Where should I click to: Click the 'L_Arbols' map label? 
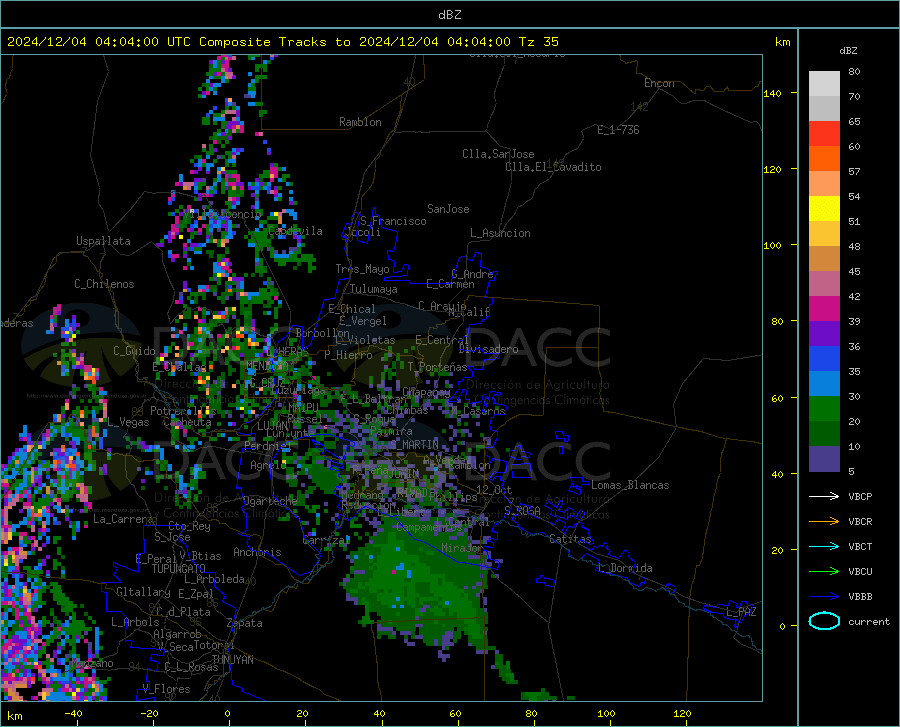click(135, 622)
